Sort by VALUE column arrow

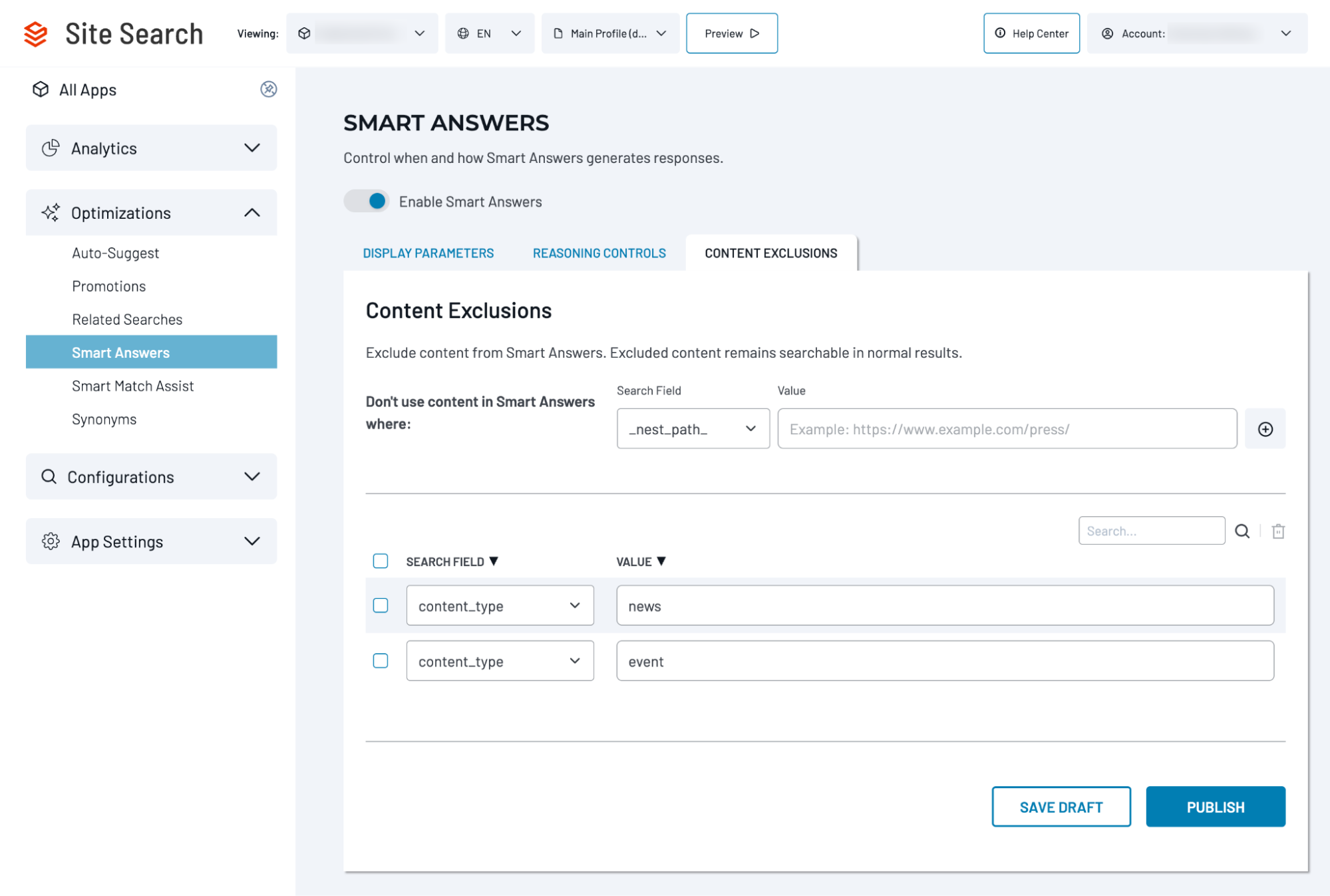pos(661,561)
